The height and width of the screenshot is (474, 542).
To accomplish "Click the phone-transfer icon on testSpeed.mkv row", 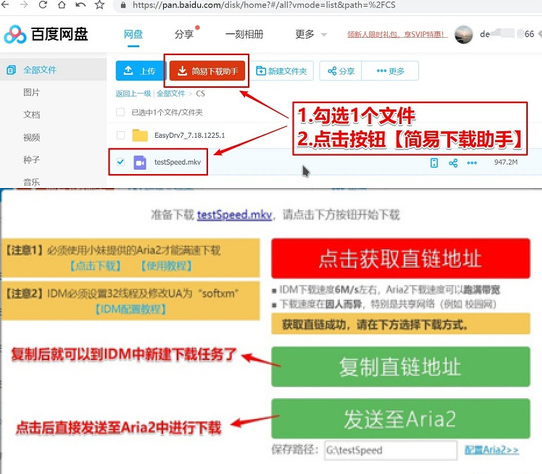I will click(x=434, y=162).
